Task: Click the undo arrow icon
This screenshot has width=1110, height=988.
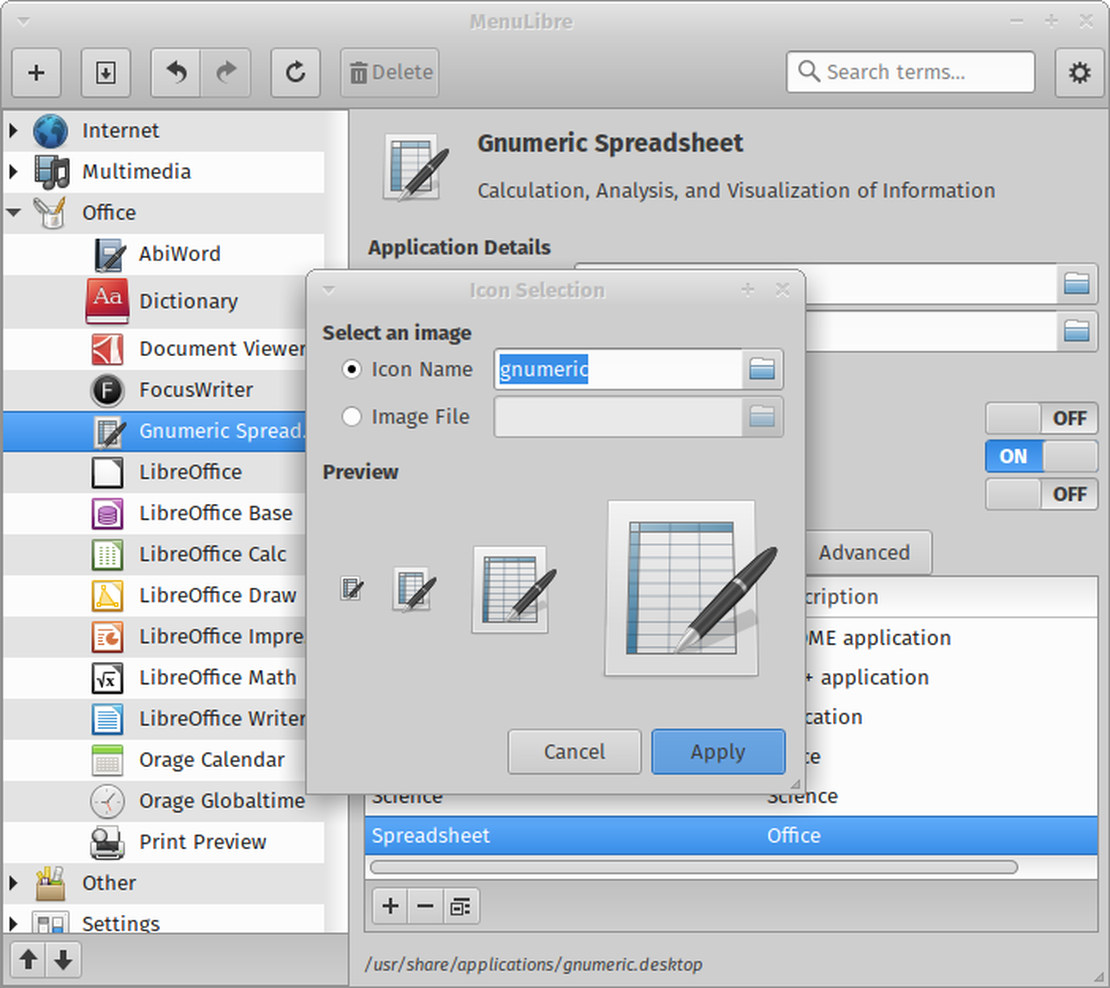Action: pos(175,72)
